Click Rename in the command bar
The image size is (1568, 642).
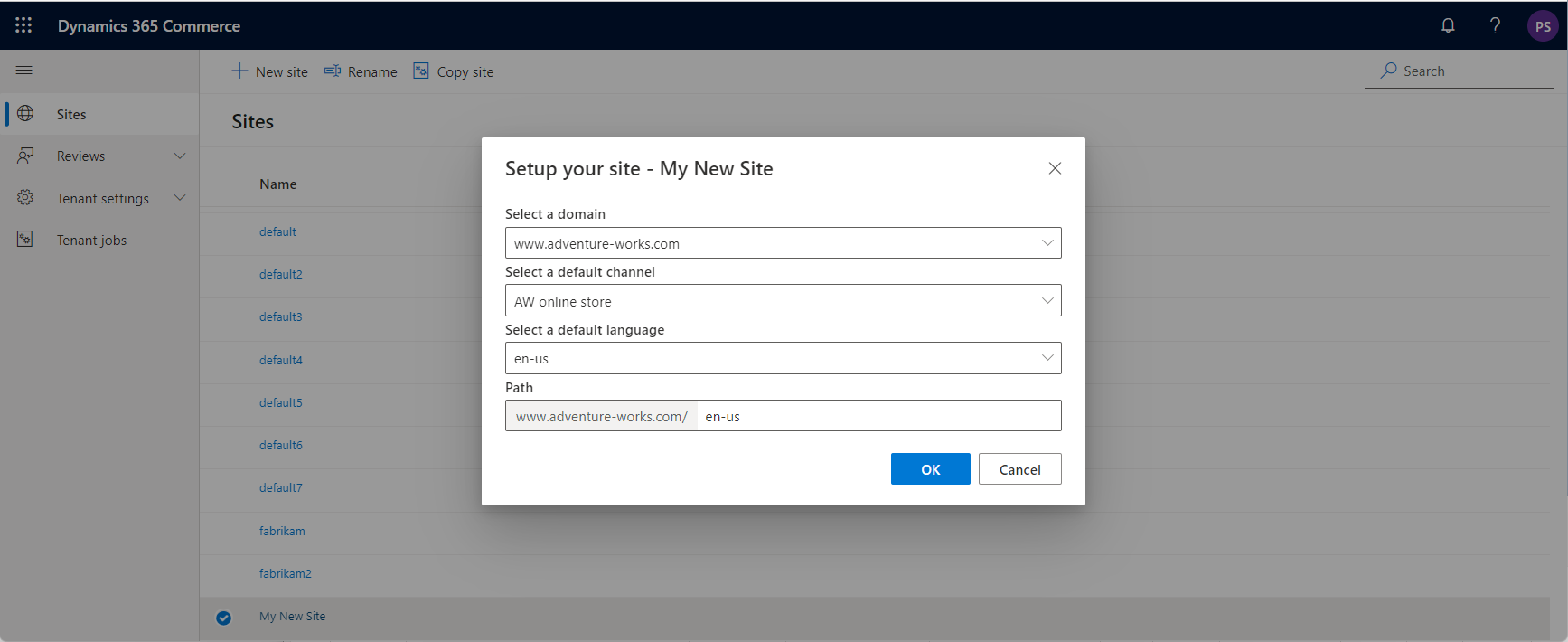(361, 71)
